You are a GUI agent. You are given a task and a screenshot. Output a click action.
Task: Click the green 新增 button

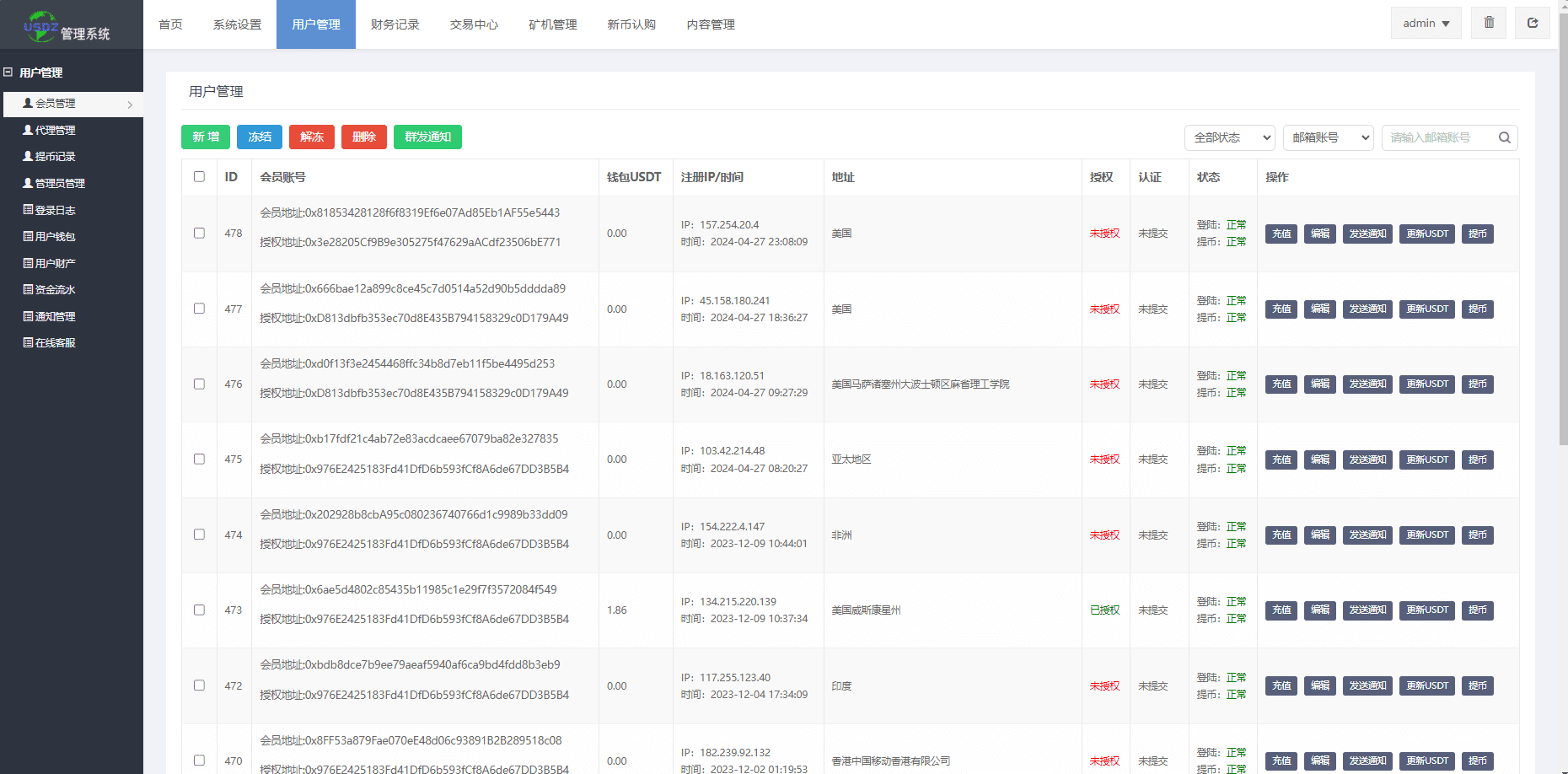click(206, 137)
